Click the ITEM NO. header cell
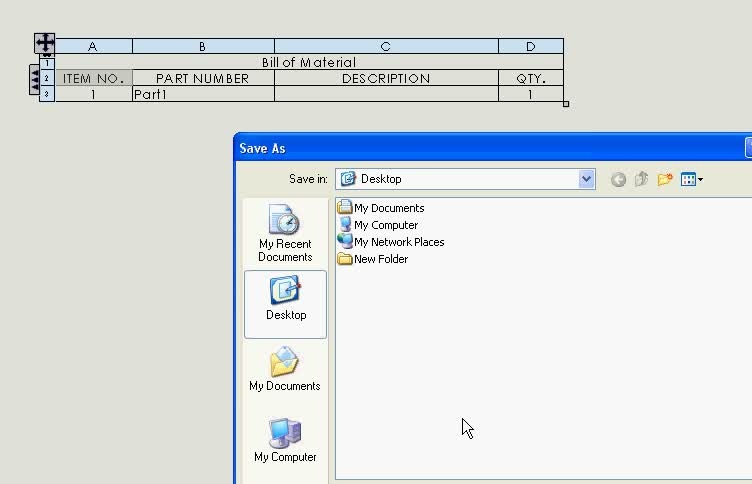 pyautogui.click(x=94, y=78)
